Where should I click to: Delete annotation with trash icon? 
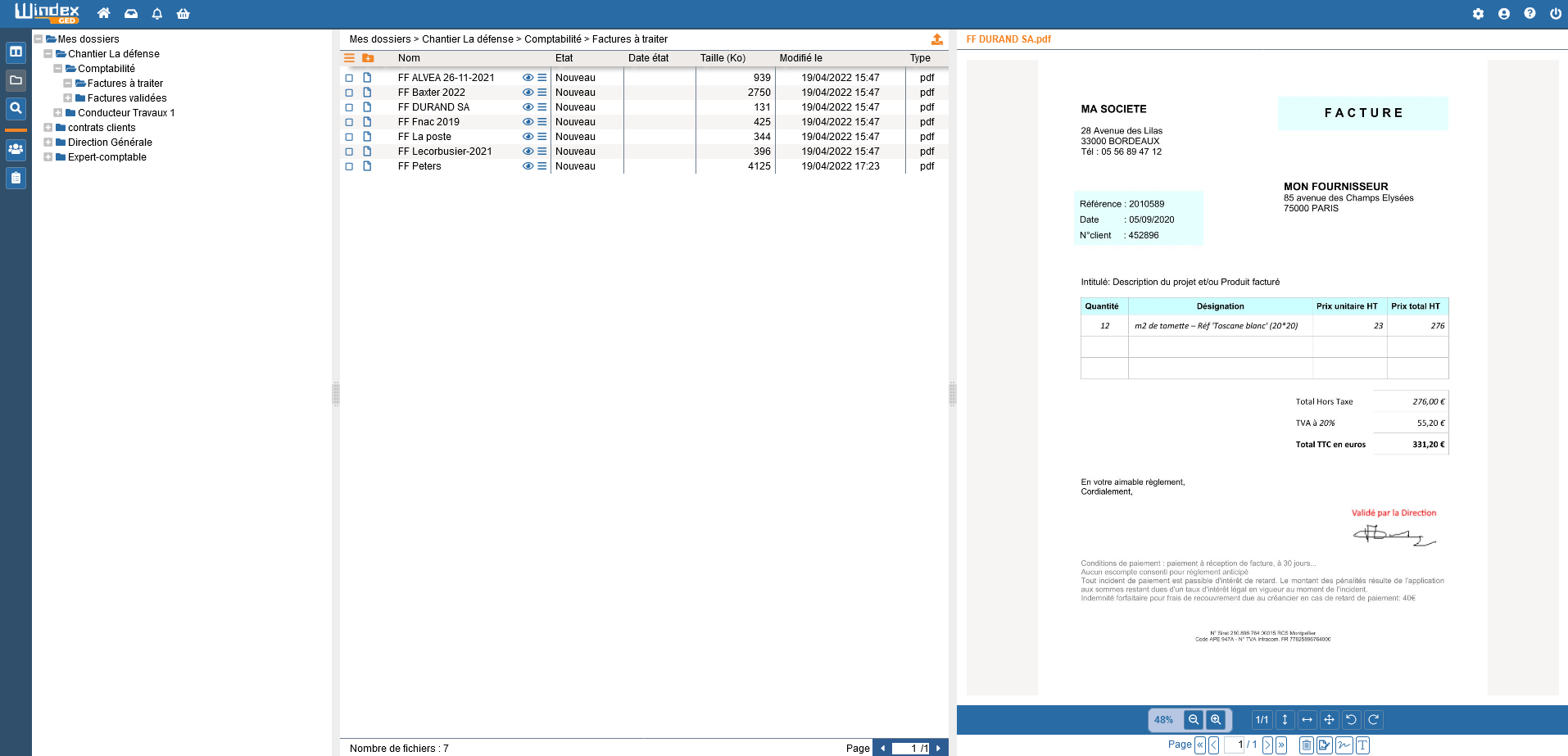[1307, 745]
